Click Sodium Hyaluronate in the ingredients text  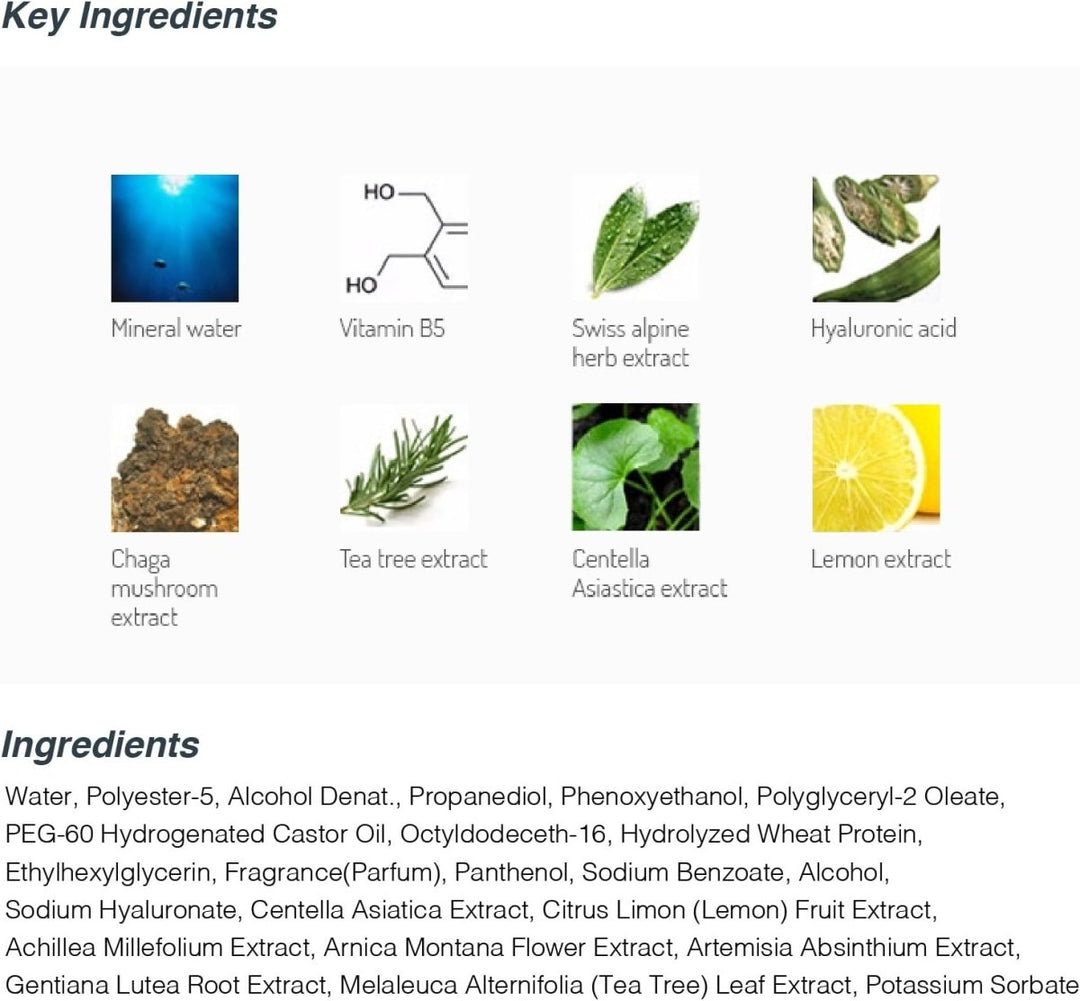click(121, 910)
